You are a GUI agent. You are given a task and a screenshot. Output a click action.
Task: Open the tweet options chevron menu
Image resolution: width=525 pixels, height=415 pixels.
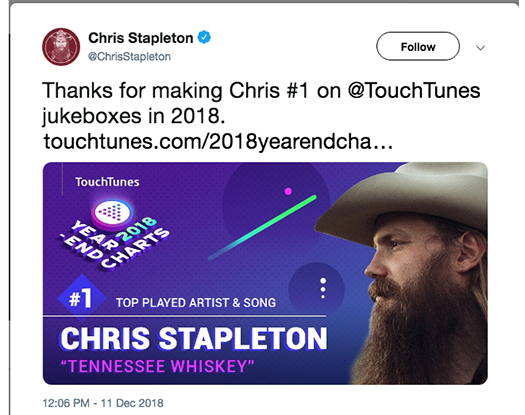480,48
